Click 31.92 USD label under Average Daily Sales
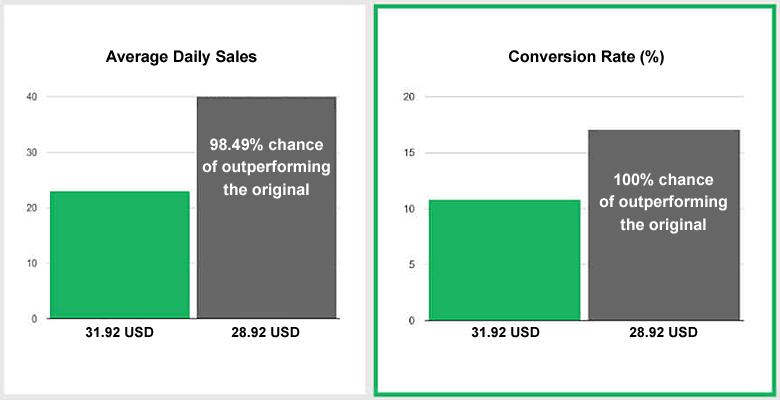 point(119,332)
